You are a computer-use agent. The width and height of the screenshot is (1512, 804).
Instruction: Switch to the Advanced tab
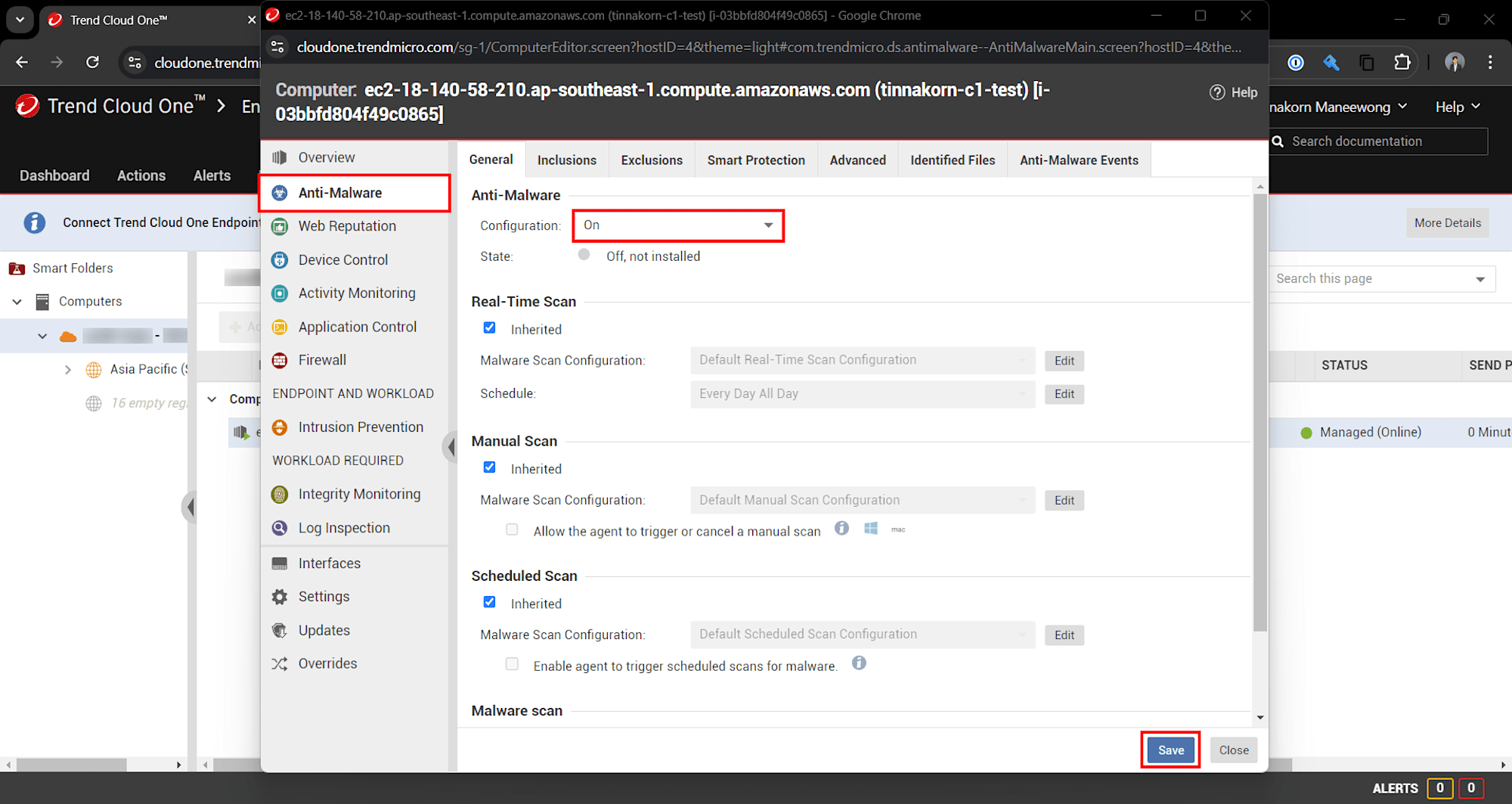(x=858, y=160)
